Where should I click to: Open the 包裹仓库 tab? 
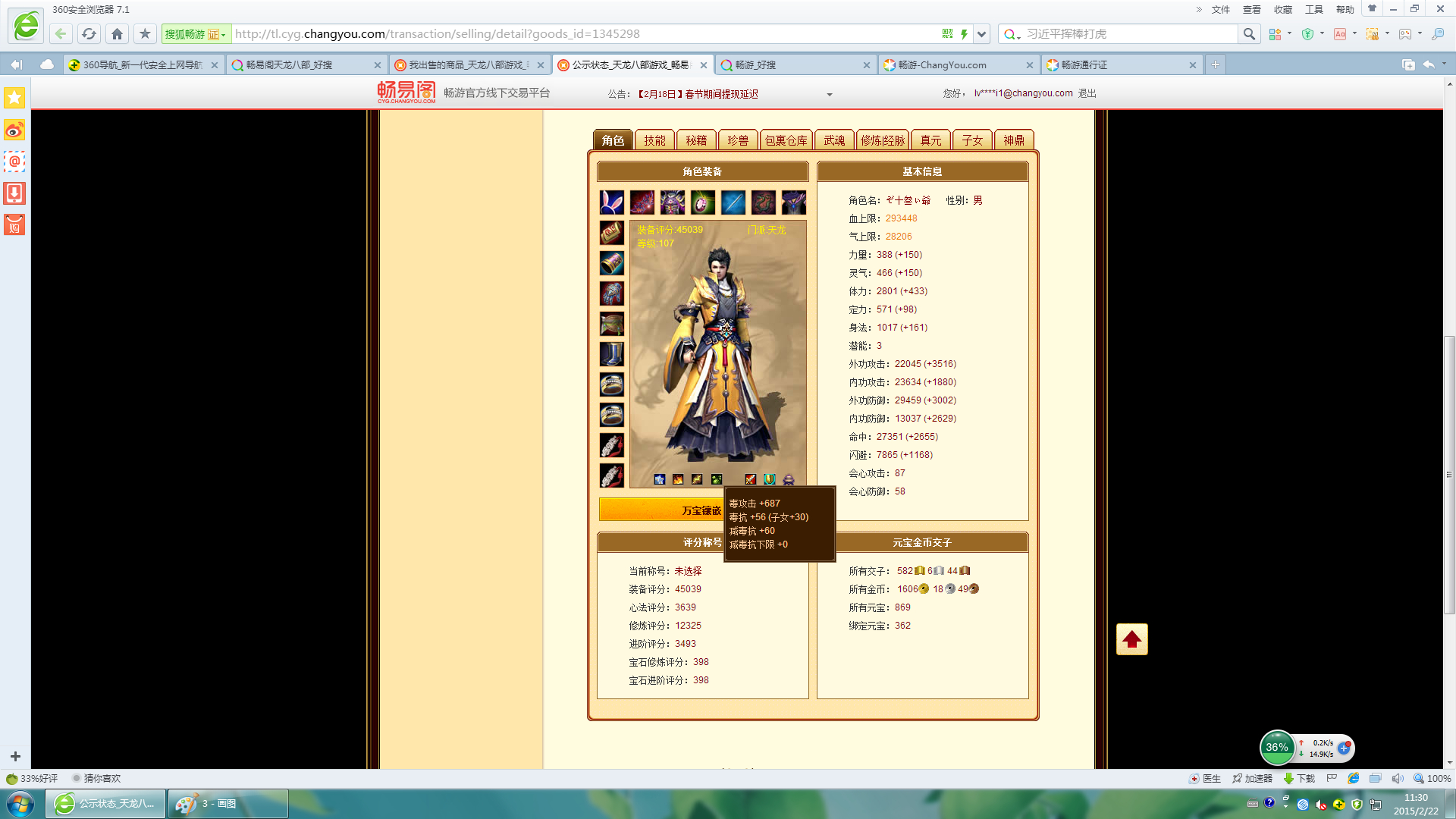(x=786, y=140)
